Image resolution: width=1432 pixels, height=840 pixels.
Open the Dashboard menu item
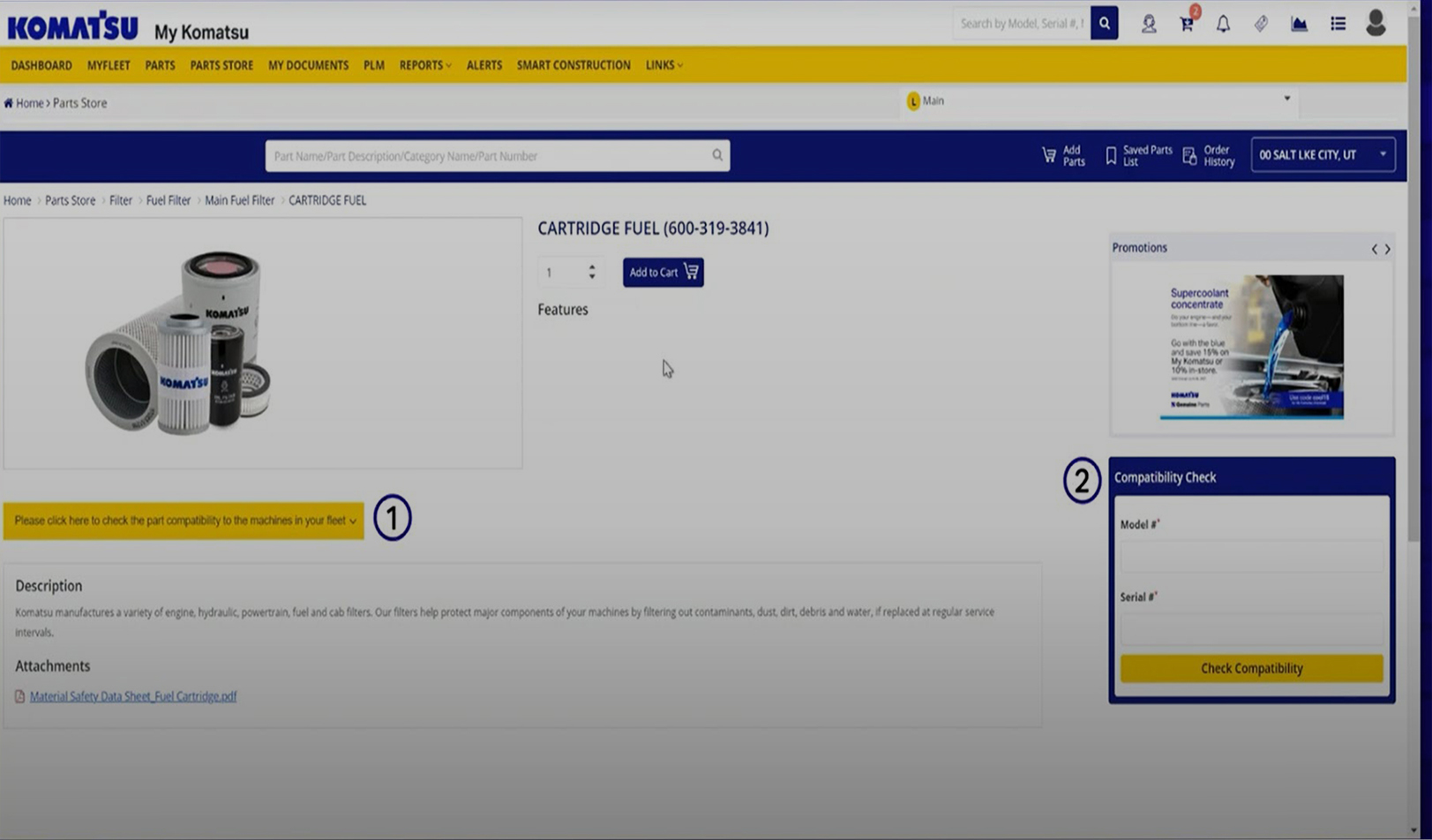pyautogui.click(x=41, y=65)
